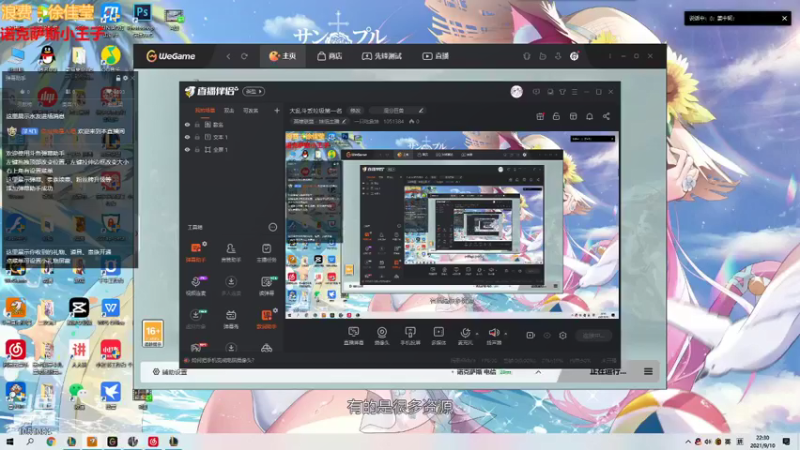This screenshot has height=450, width=800.
Task: Click 正在运行 button in WeGame bottom bar
Action: [607, 371]
